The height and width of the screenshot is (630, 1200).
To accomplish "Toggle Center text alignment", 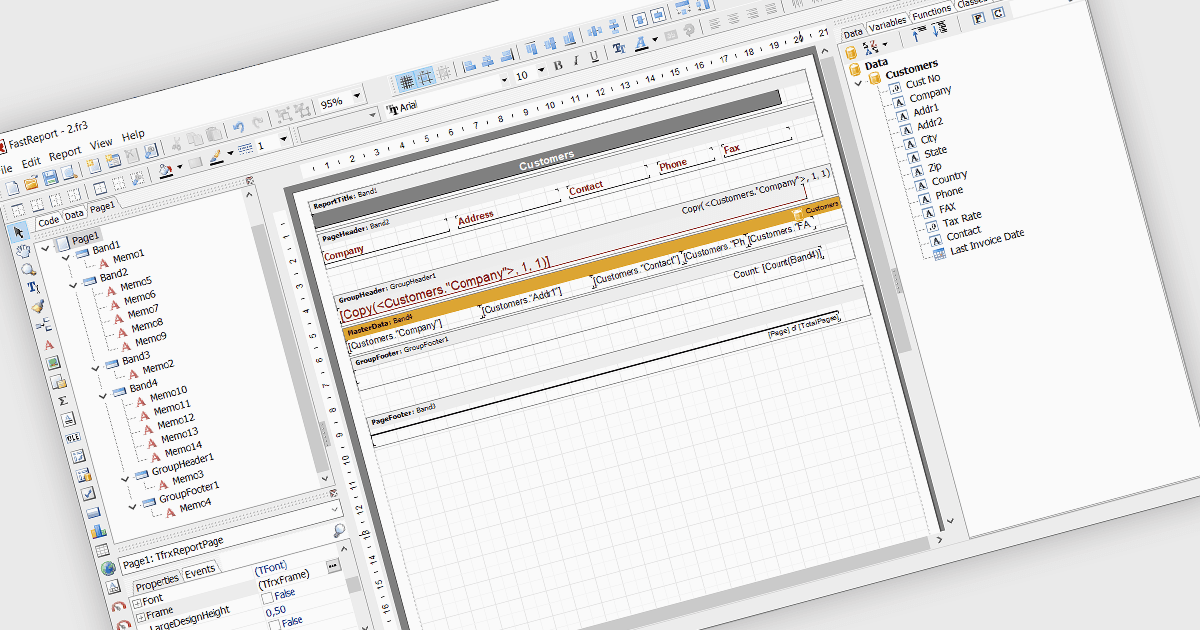I will click(x=732, y=19).
